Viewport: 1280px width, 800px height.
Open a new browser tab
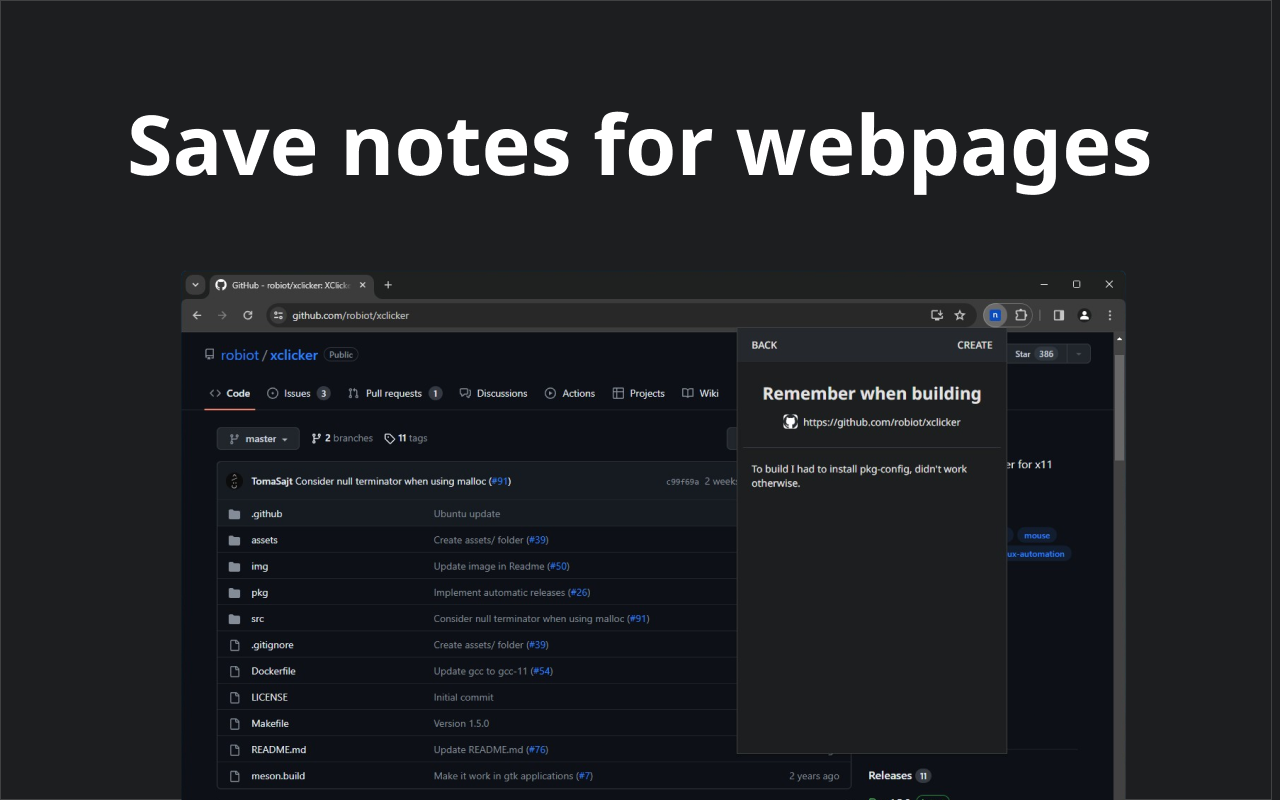pyautogui.click(x=388, y=285)
